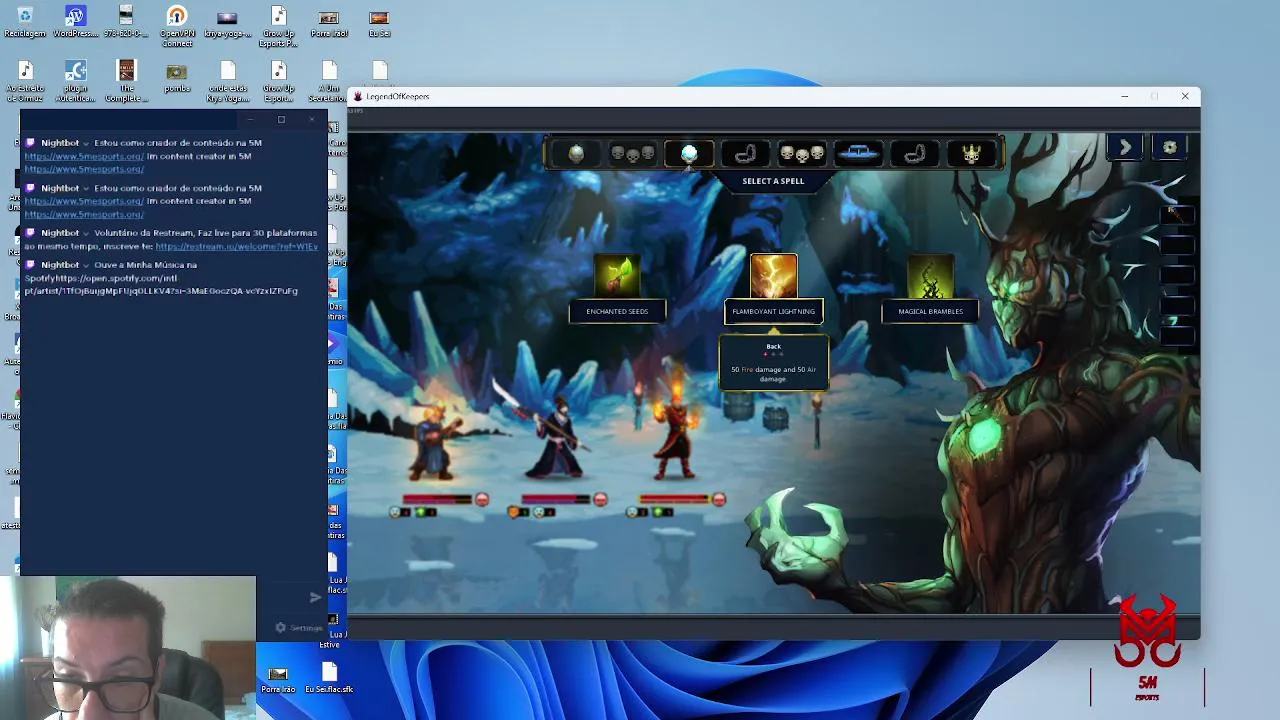Select the Flamboyant Lightning spell icon
1280x720 pixels.
click(x=774, y=276)
